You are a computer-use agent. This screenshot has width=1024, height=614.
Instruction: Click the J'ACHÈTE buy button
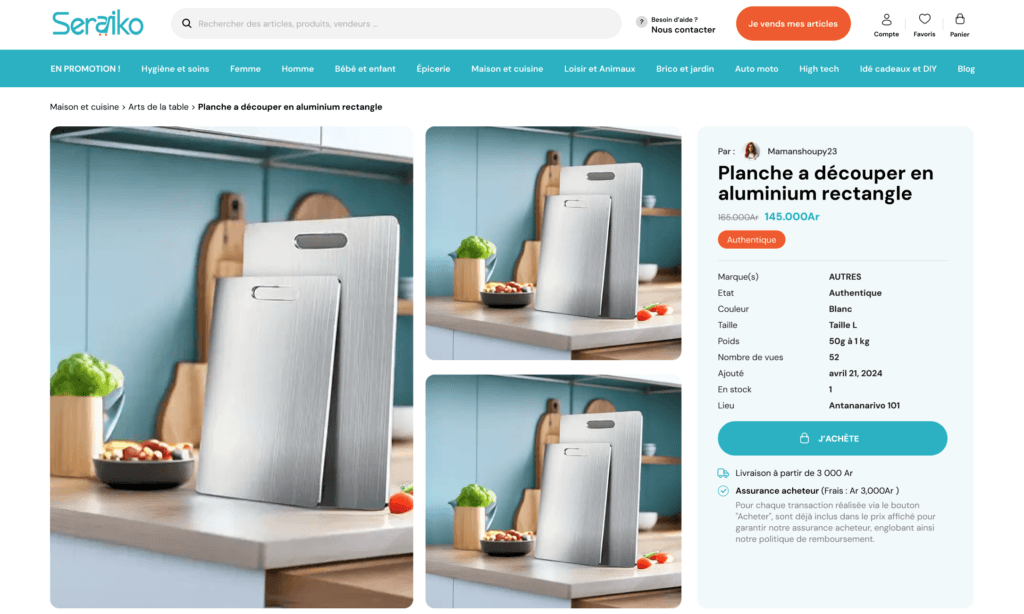click(x=832, y=438)
